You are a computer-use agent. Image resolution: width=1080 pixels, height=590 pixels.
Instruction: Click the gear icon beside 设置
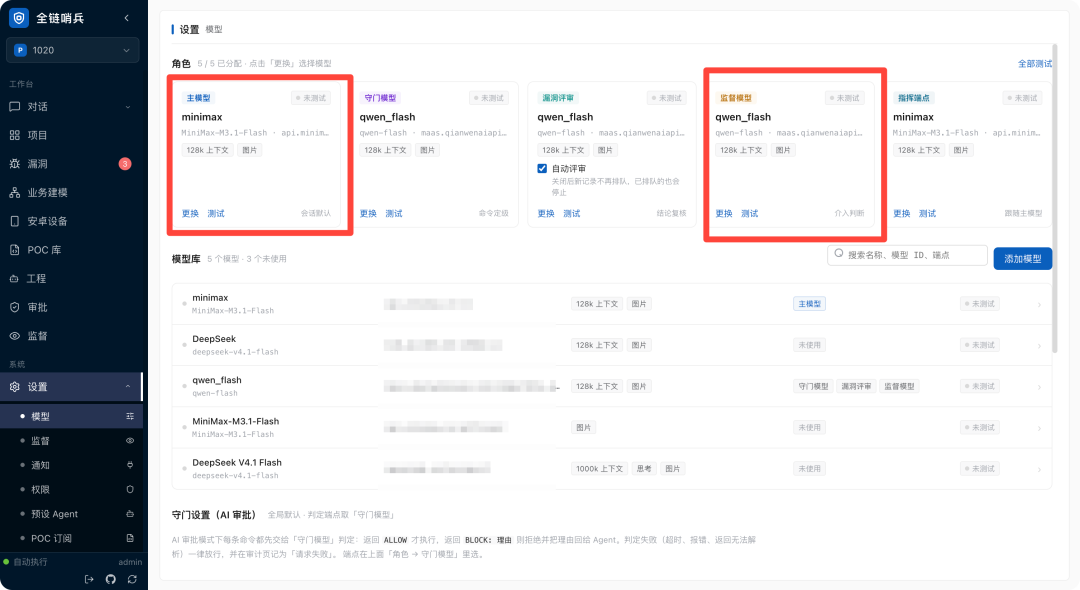[x=14, y=387]
